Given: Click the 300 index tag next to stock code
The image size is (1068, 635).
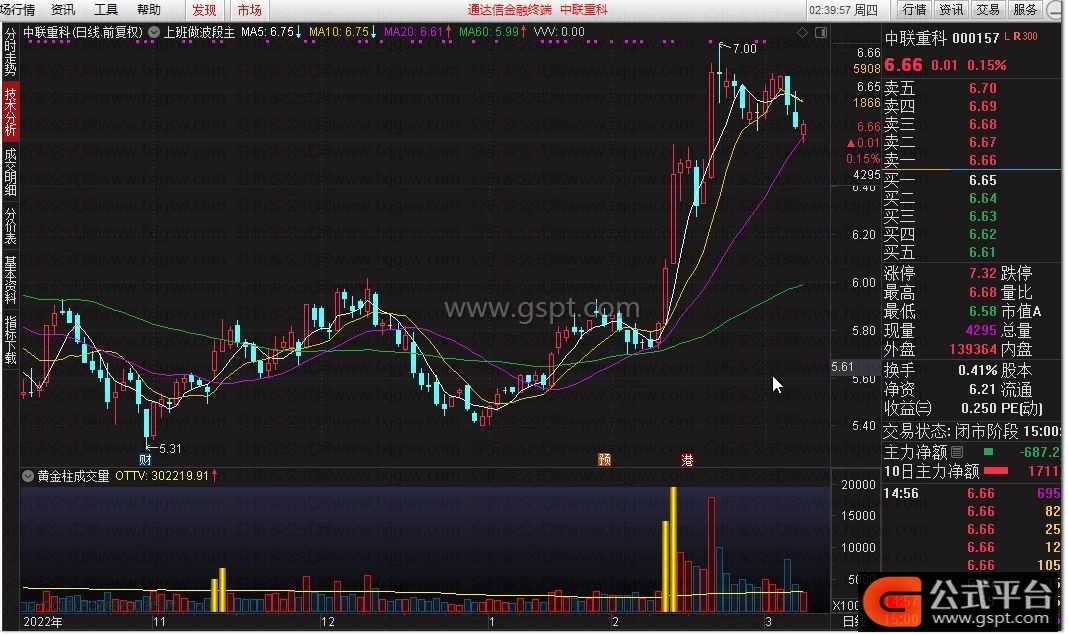Looking at the screenshot, I should pyautogui.click(x=1029, y=36).
